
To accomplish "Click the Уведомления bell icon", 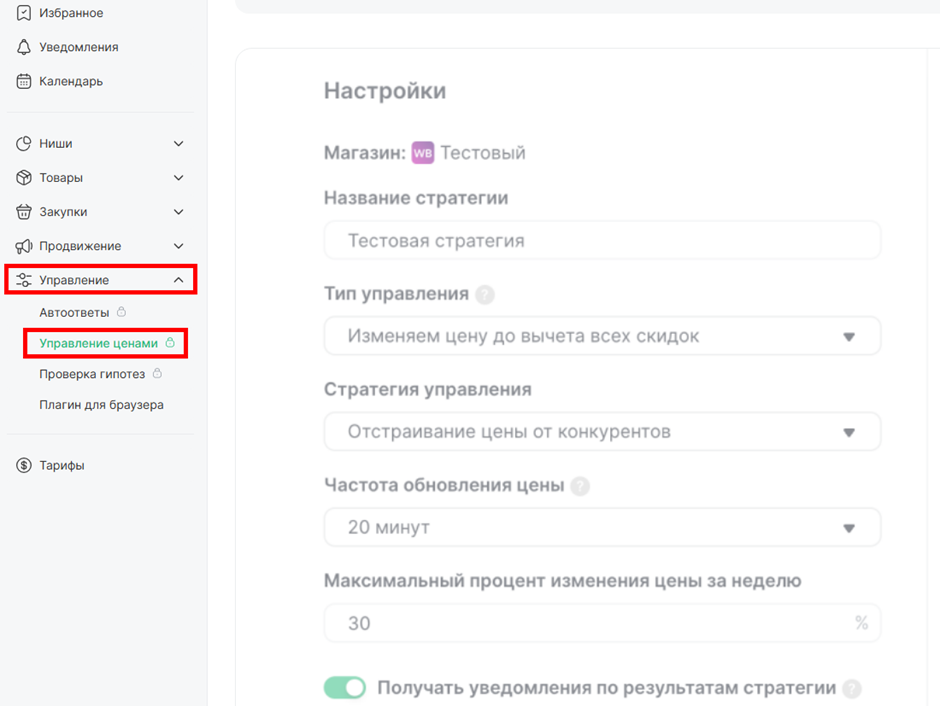I will click(23, 47).
